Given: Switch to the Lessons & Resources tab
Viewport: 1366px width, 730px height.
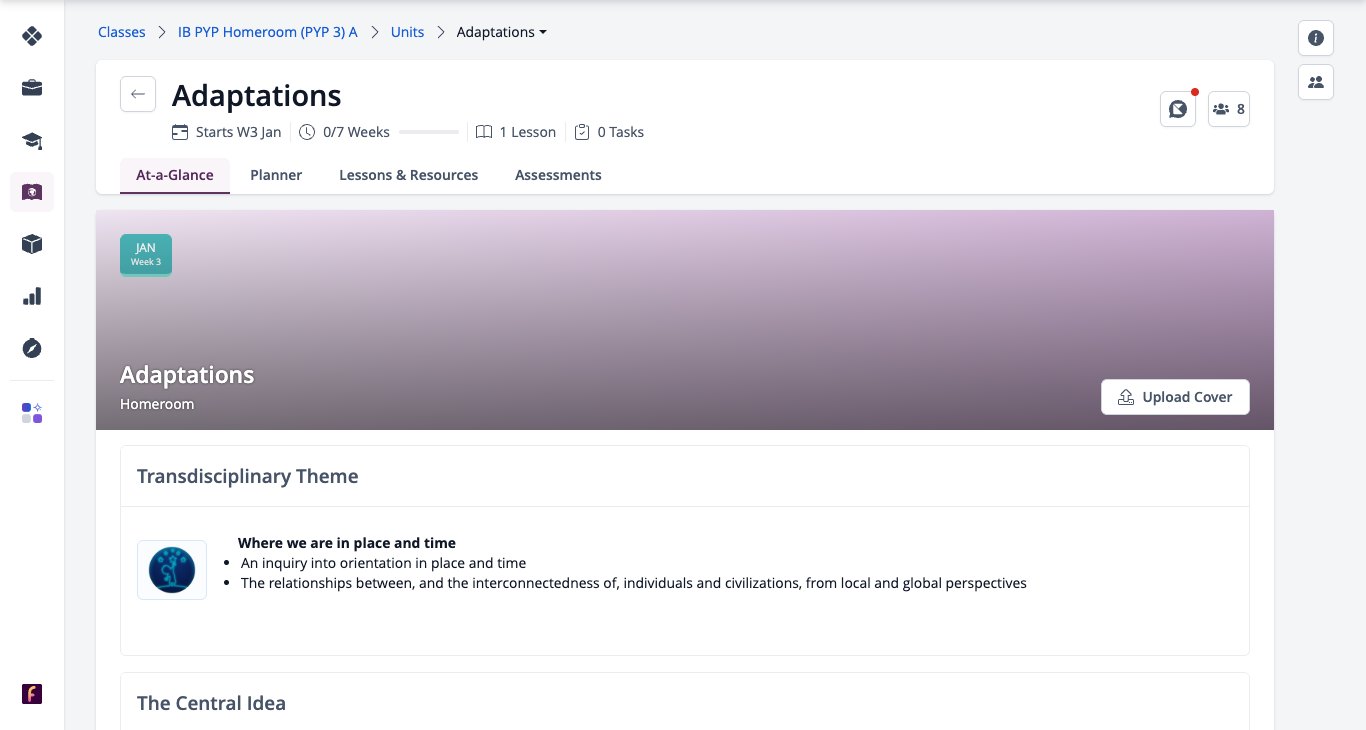Looking at the screenshot, I should click(408, 175).
